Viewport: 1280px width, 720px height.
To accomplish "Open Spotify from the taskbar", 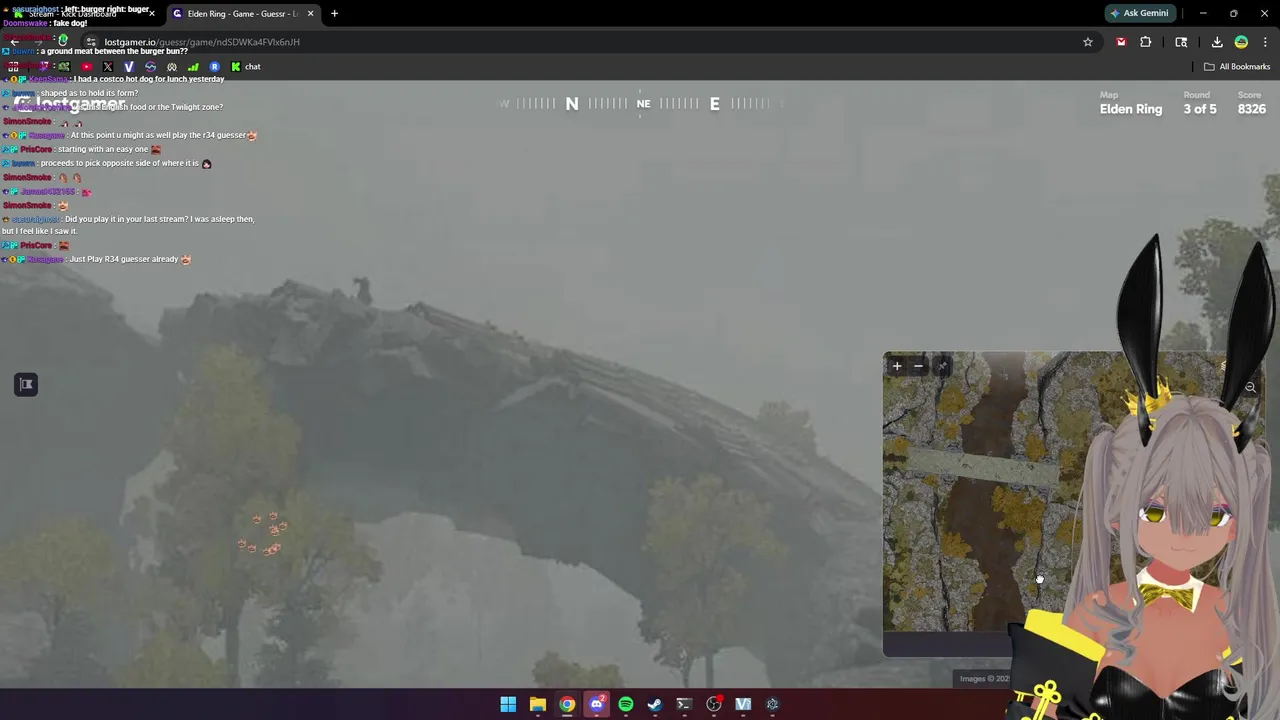I will click(626, 704).
